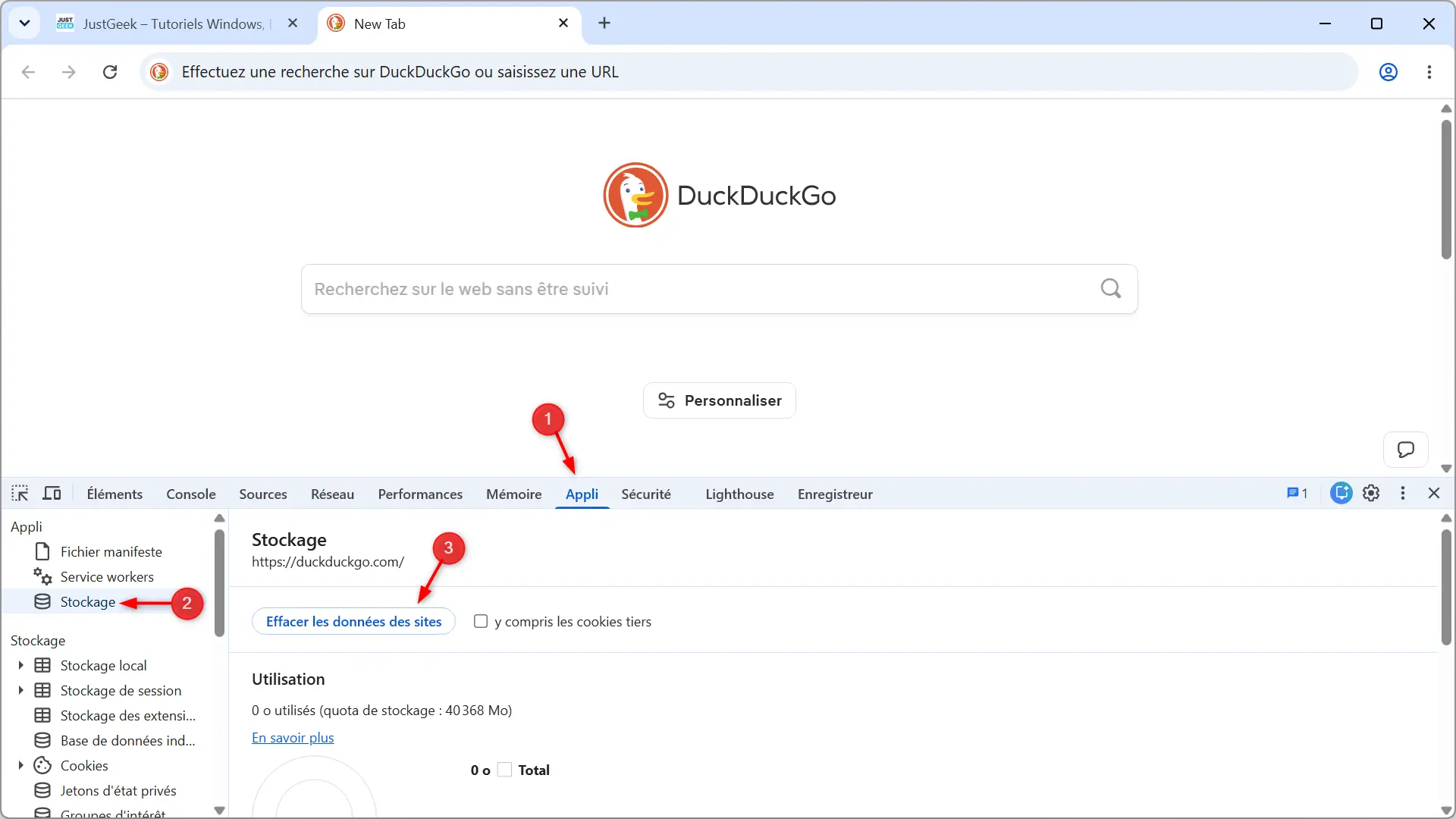Open DevTools three-dot customize menu
Image resolution: width=1456 pixels, height=819 pixels.
click(x=1403, y=493)
